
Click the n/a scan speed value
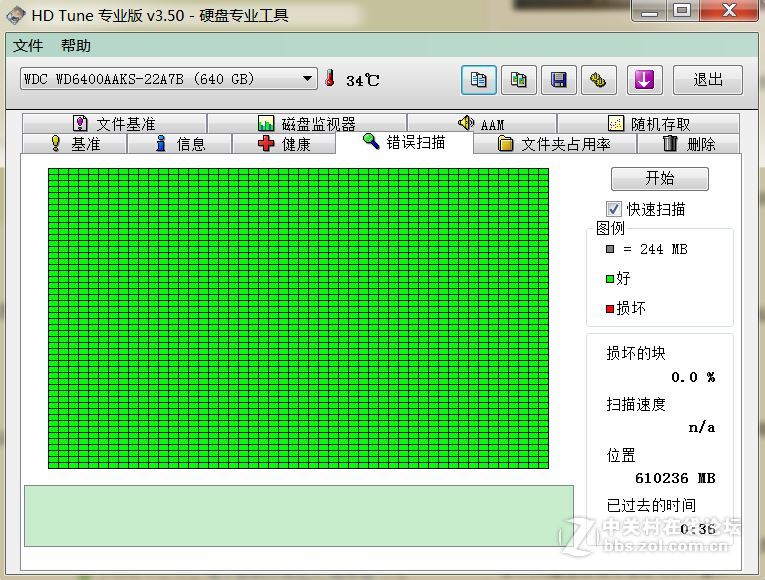pos(702,428)
